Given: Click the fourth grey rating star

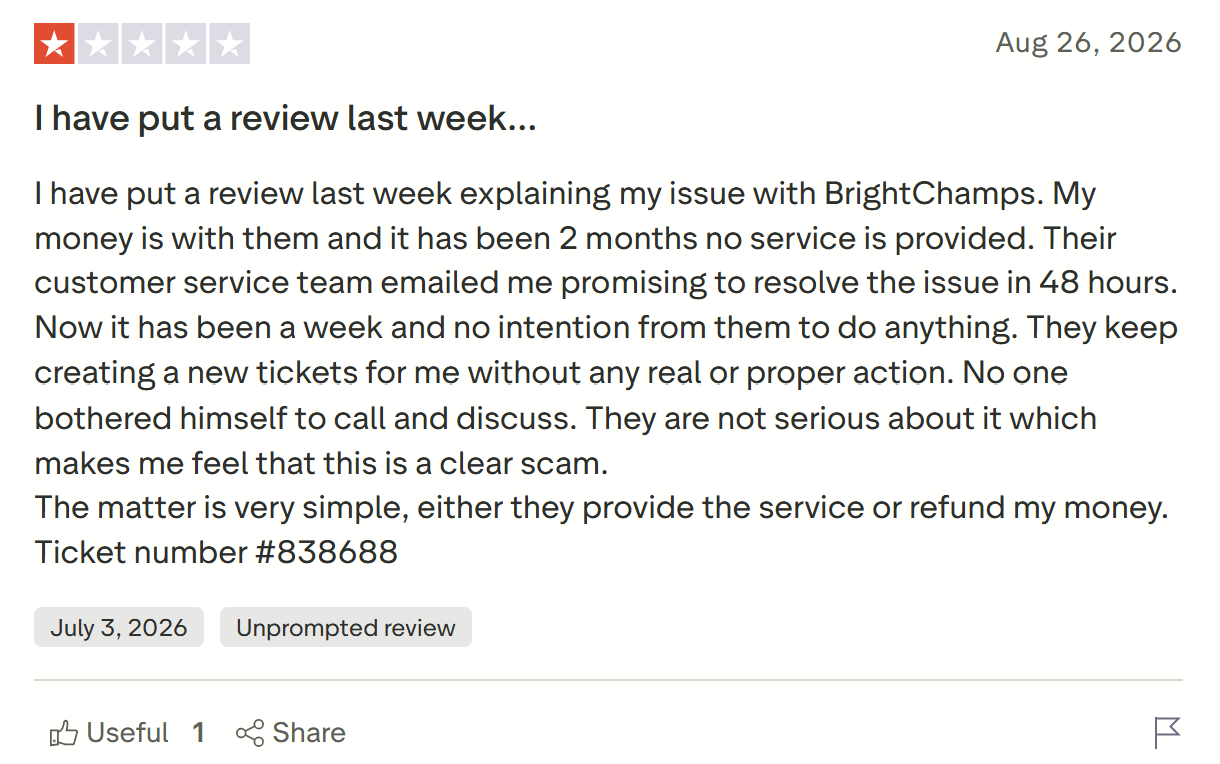Looking at the screenshot, I should pyautogui.click(x=185, y=44).
